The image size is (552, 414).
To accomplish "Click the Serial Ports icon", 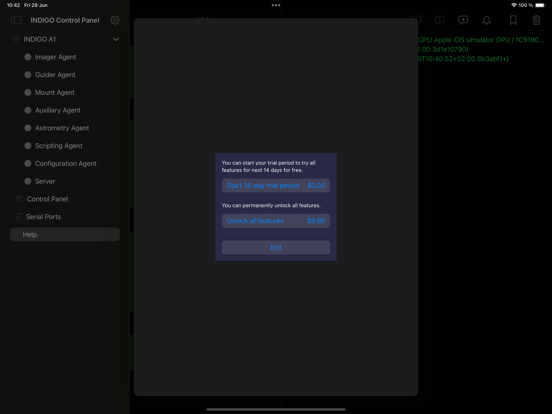I will pos(18,217).
